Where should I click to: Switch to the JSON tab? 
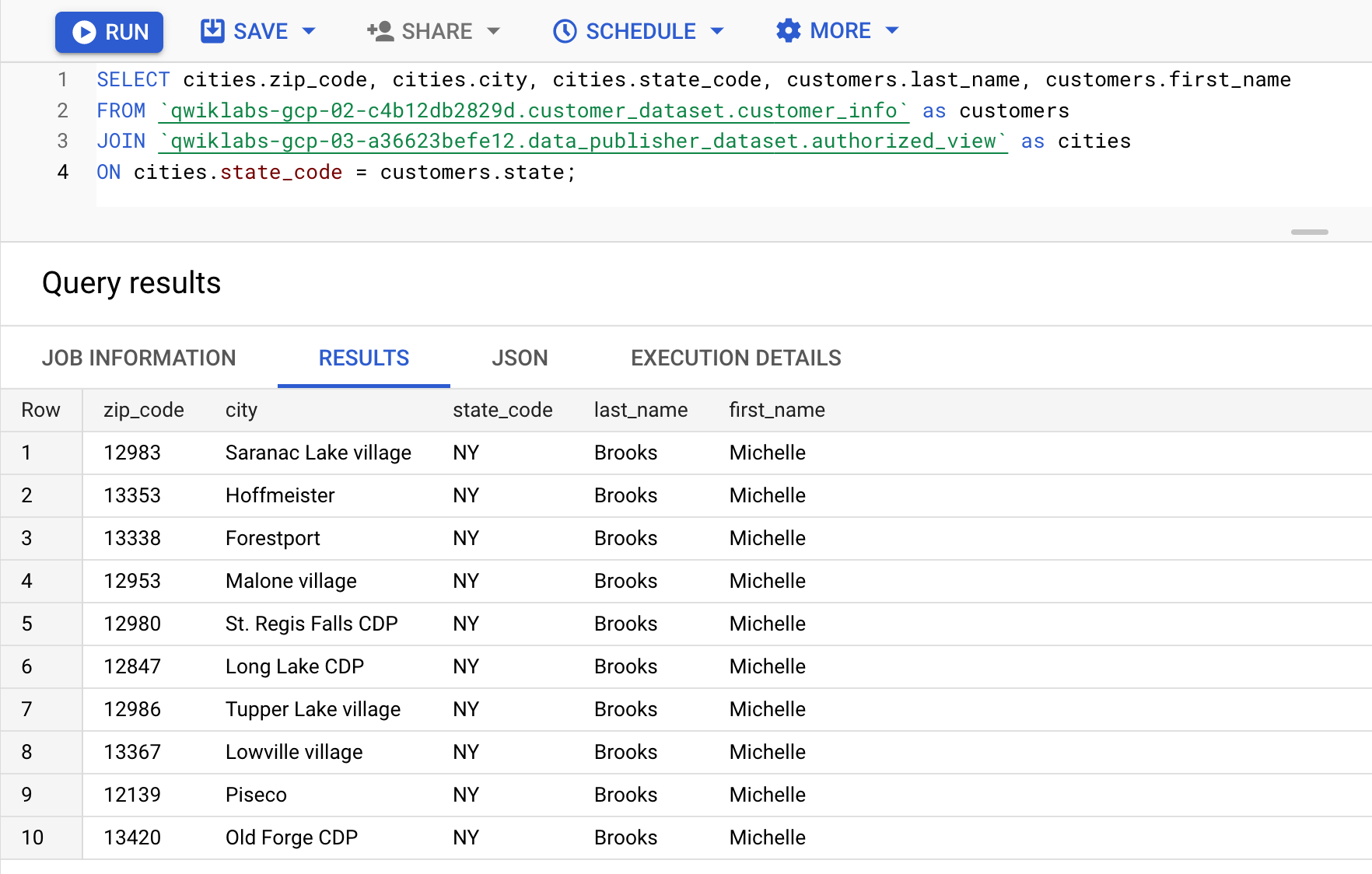(520, 358)
